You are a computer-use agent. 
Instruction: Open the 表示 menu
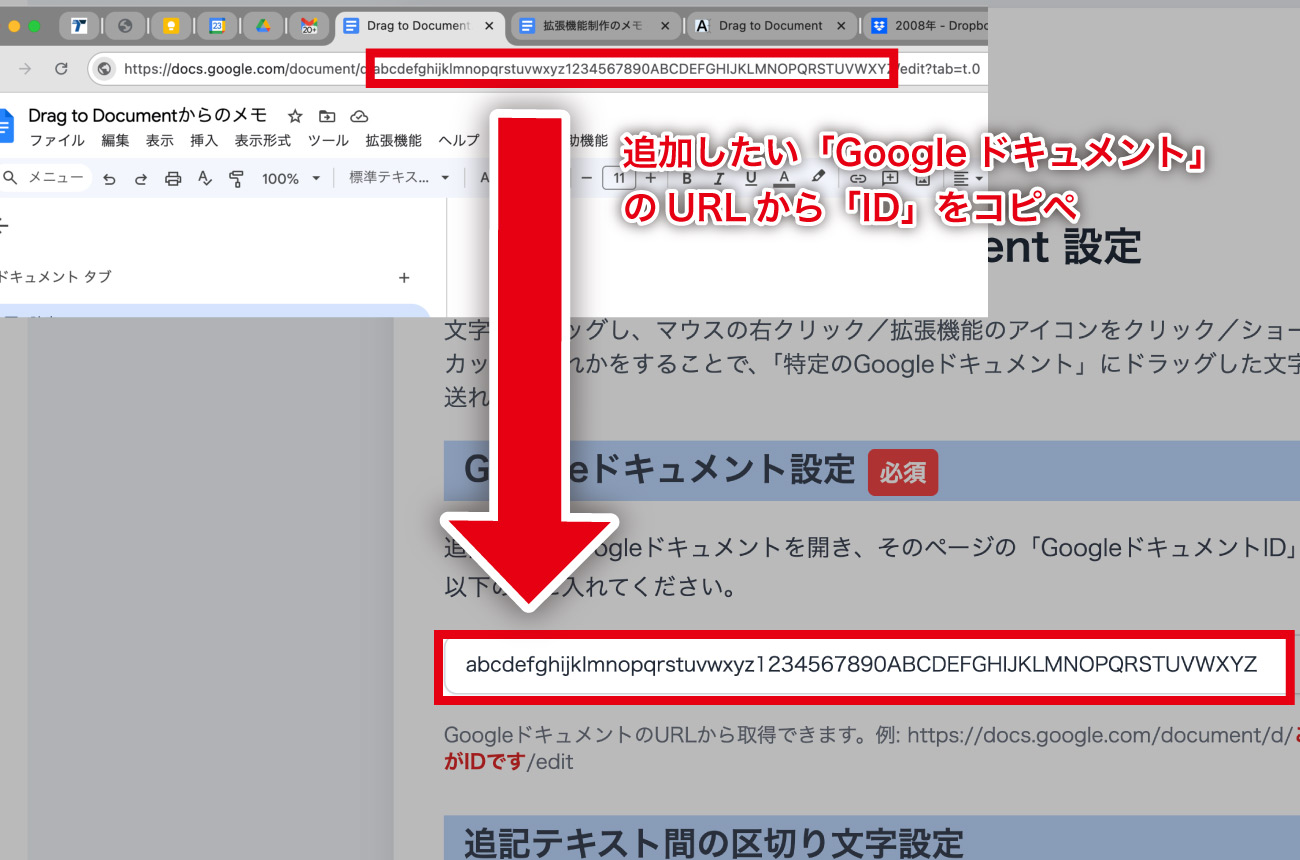coord(159,141)
